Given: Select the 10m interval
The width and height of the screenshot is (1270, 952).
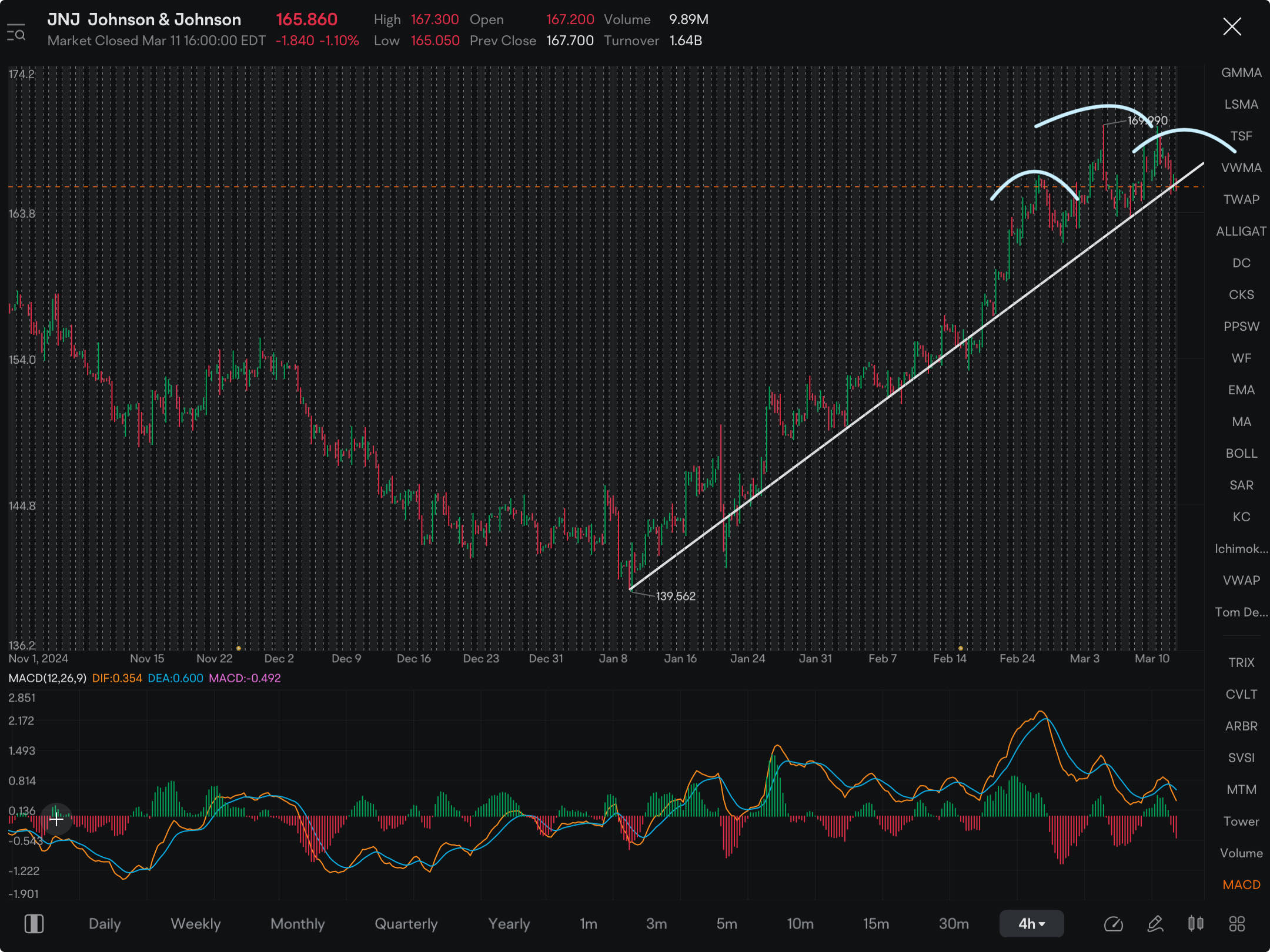Looking at the screenshot, I should (800, 924).
